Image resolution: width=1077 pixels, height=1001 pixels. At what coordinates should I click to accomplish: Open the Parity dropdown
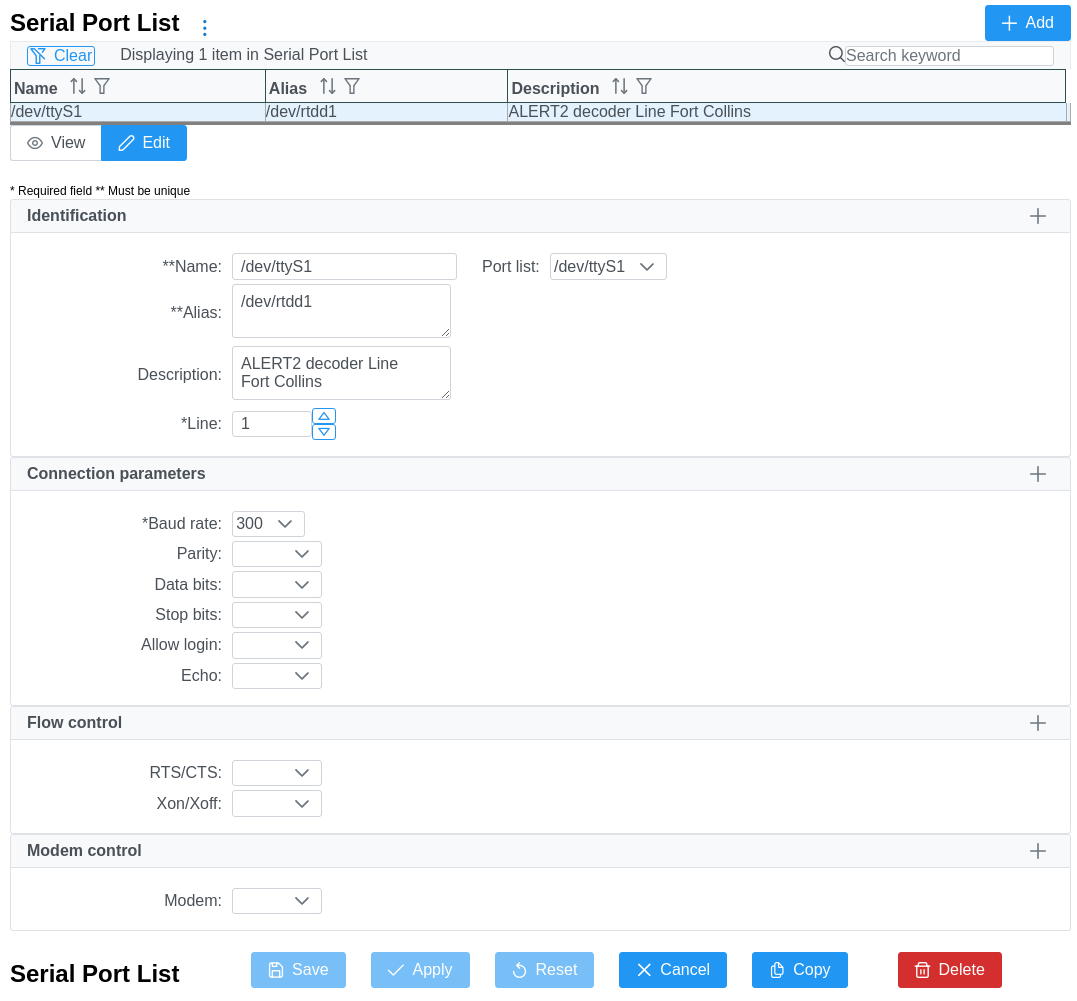click(x=277, y=554)
